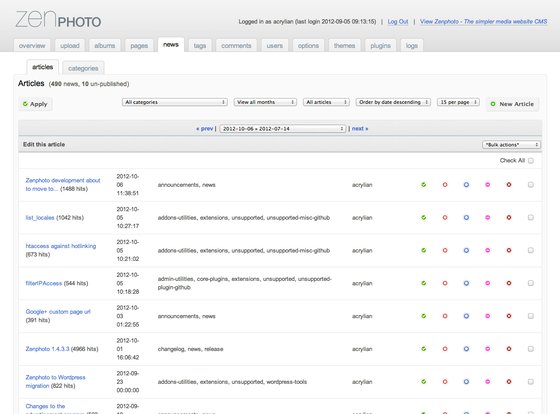
Task: Select checkbox in list_locales row
Action: [x=531, y=218]
